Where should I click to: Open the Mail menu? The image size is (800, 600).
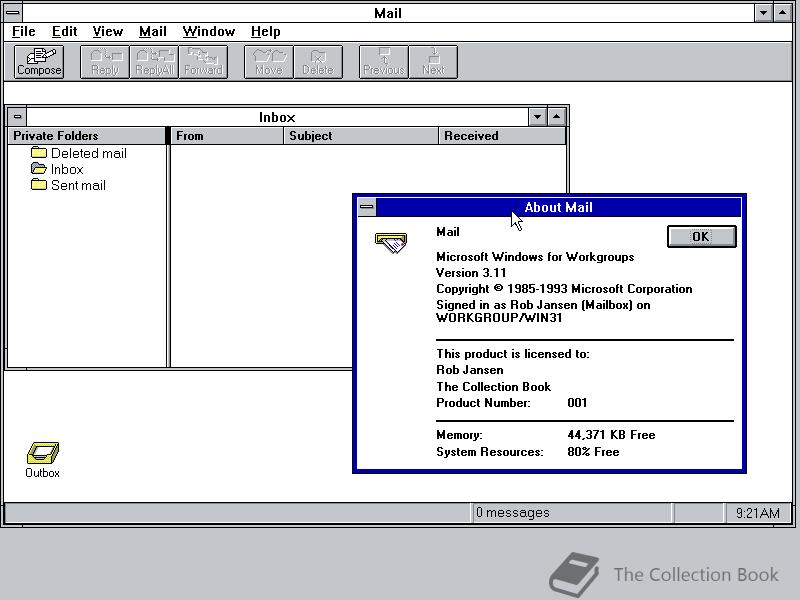pyautogui.click(x=153, y=32)
